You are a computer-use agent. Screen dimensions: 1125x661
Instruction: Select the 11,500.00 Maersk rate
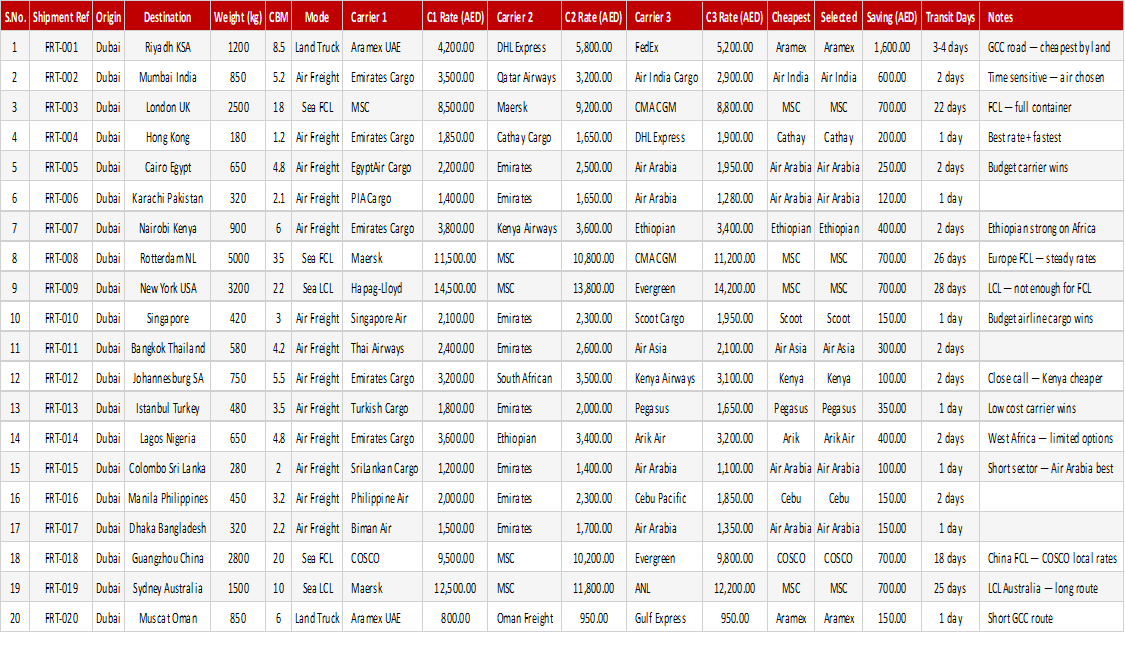click(456, 258)
